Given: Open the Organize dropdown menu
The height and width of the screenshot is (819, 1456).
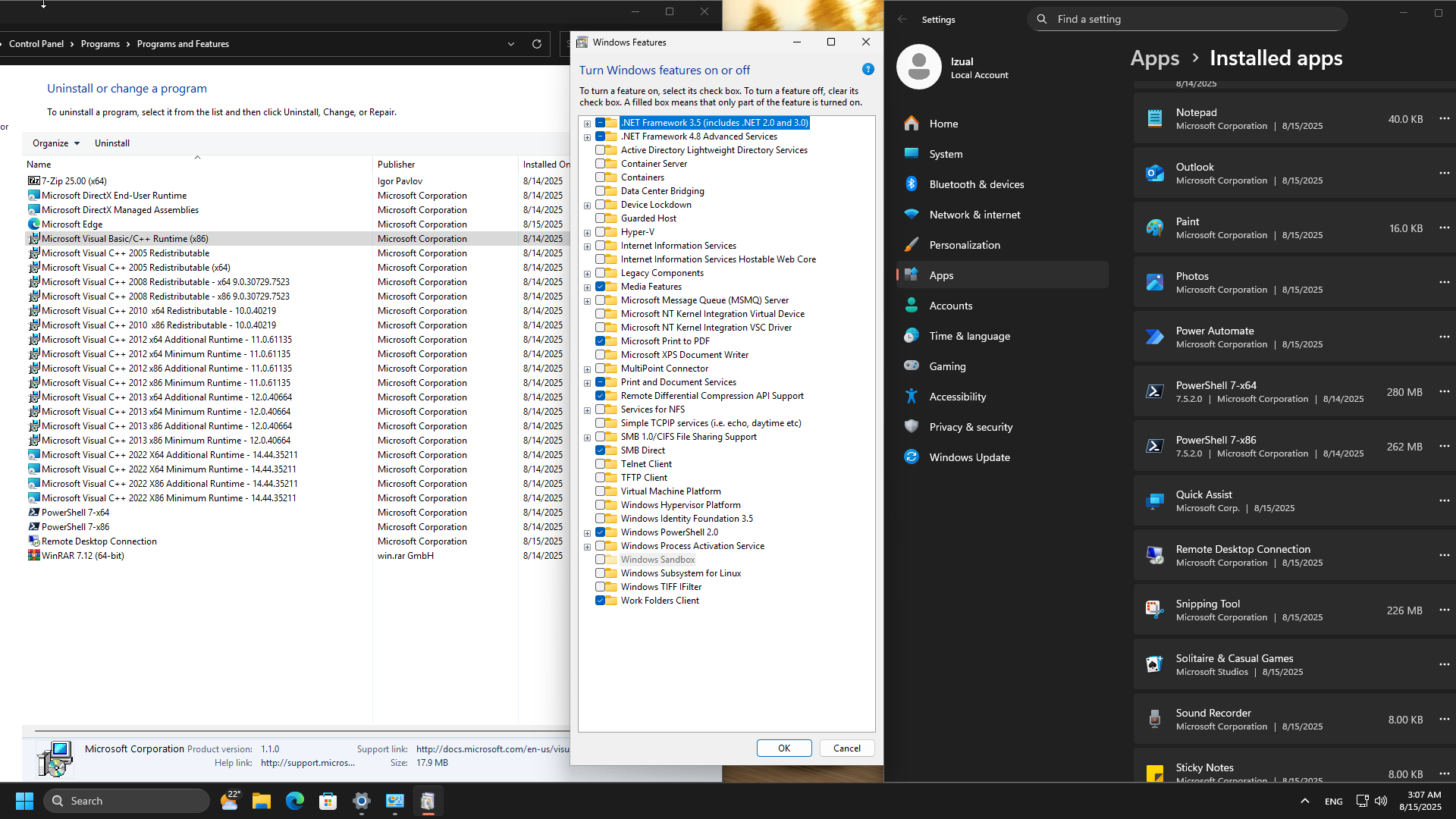Looking at the screenshot, I should [x=56, y=143].
